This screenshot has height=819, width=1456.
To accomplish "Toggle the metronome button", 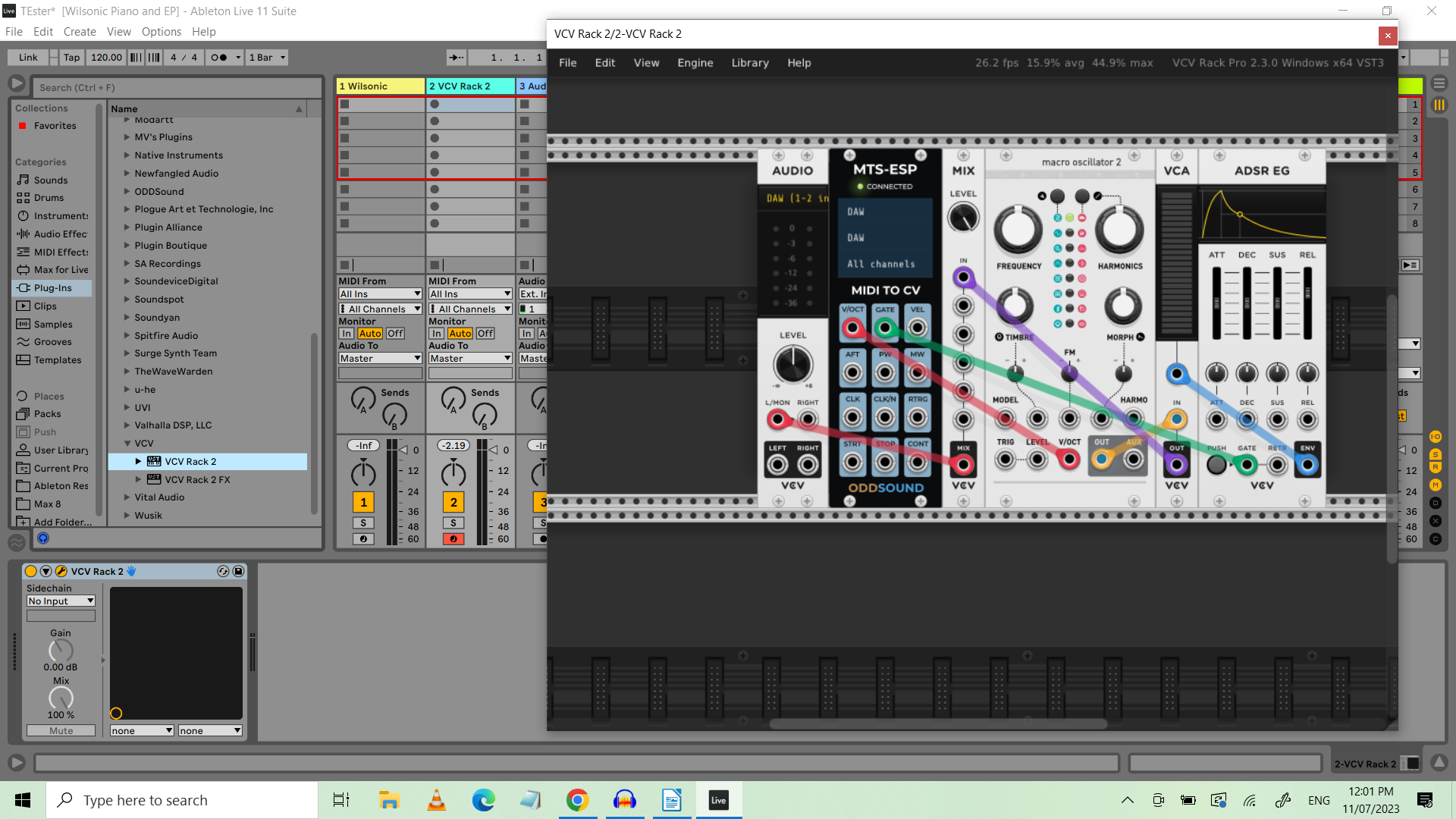I will pos(218,58).
